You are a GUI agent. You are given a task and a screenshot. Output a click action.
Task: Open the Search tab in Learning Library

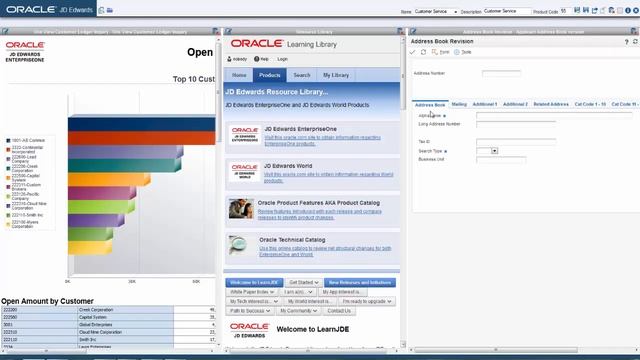tap(302, 75)
